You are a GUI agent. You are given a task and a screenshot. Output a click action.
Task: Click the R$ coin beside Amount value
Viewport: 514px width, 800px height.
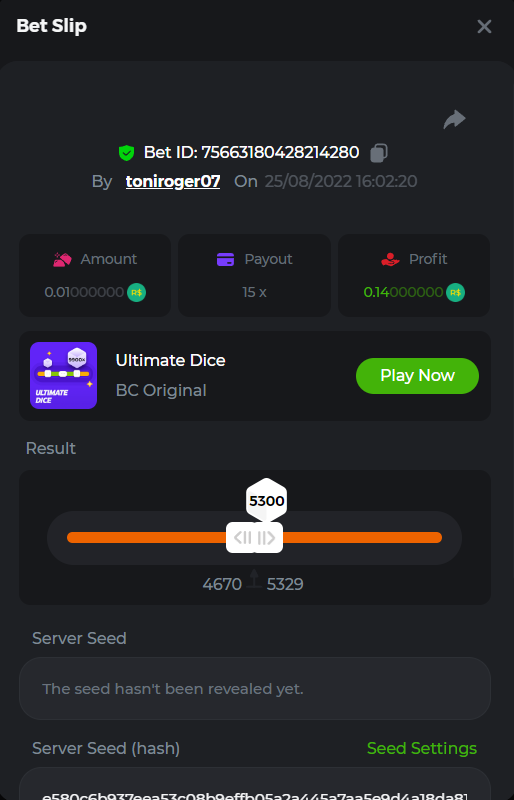tap(136, 292)
